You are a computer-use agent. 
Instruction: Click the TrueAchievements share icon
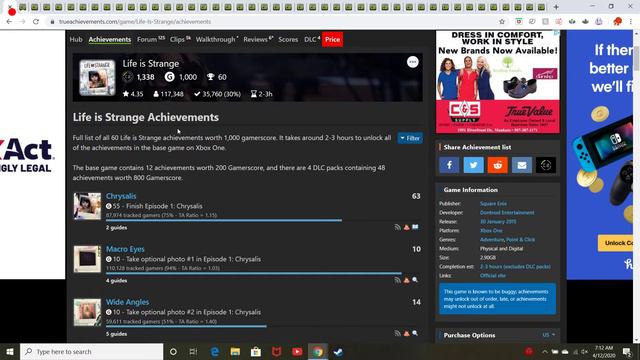point(546,165)
